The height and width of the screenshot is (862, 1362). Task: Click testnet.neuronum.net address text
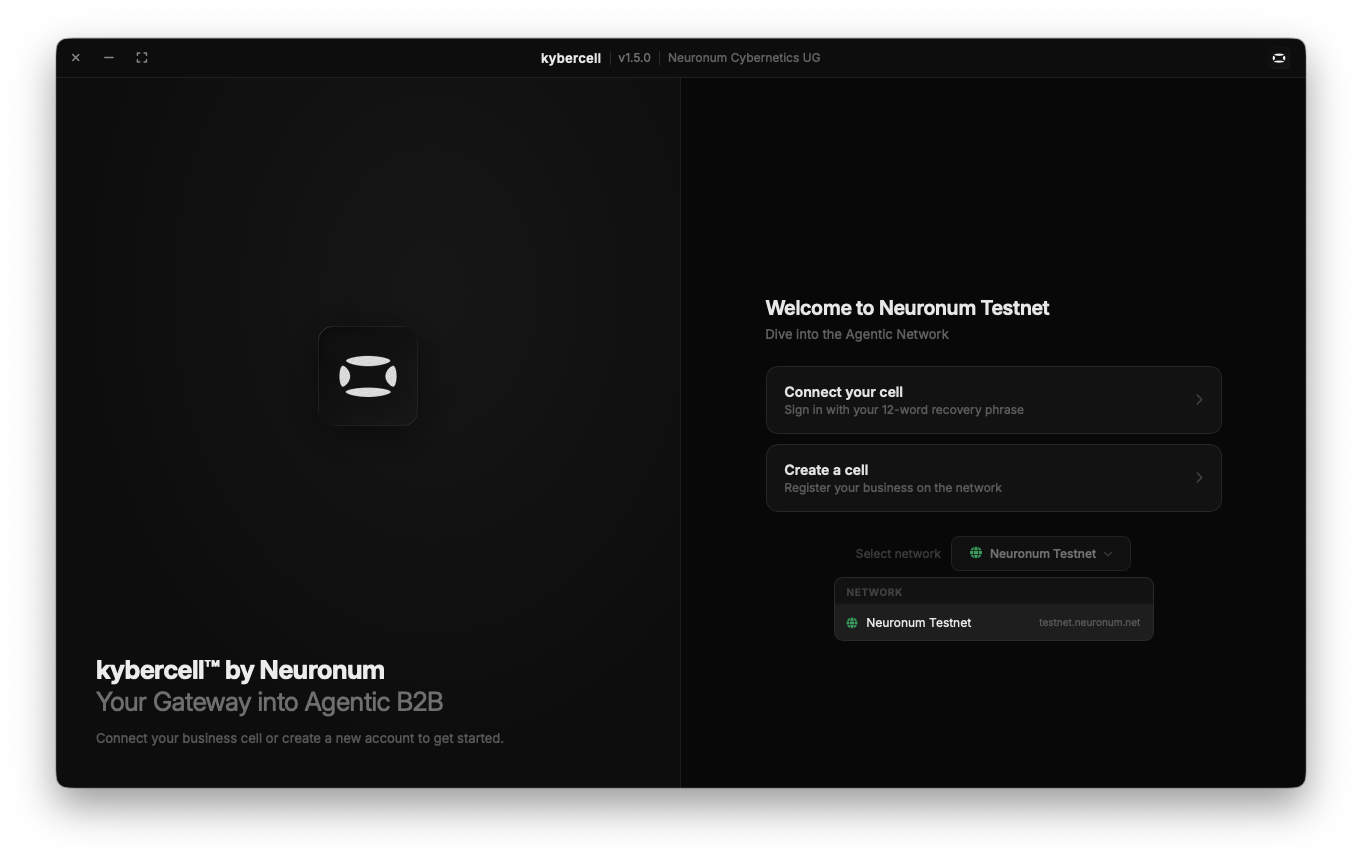[x=1089, y=623]
